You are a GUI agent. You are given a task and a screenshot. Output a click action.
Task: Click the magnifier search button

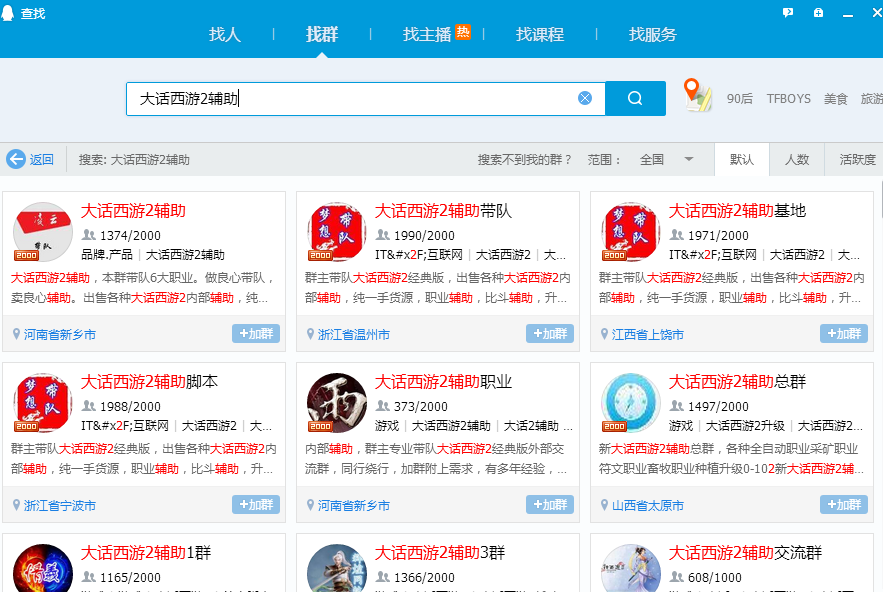635,98
